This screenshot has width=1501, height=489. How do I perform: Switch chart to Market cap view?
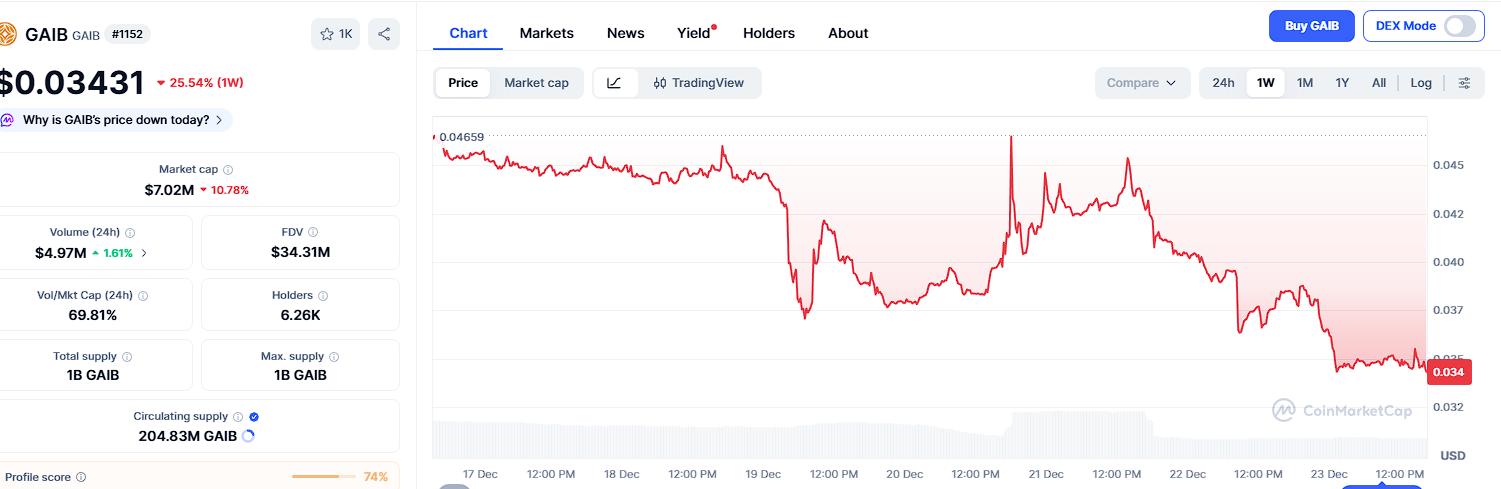pos(536,83)
